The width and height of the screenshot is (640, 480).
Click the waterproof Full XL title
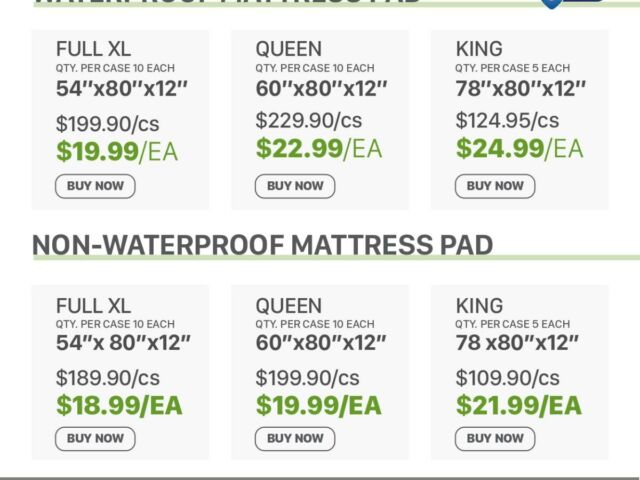(93, 49)
